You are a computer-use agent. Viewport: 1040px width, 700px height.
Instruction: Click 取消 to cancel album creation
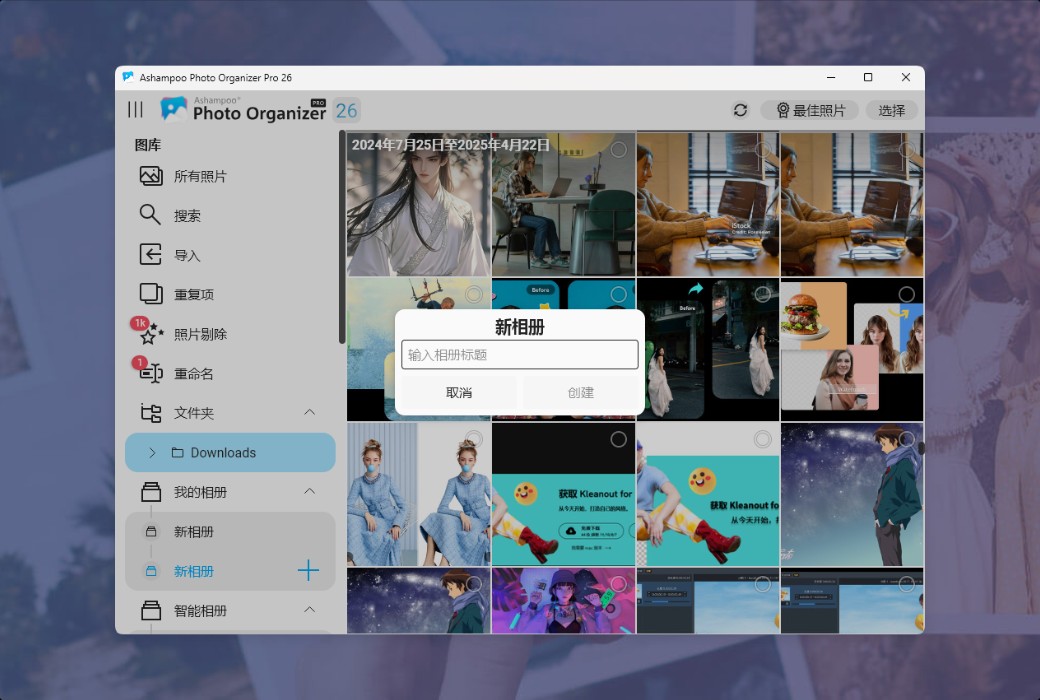459,393
